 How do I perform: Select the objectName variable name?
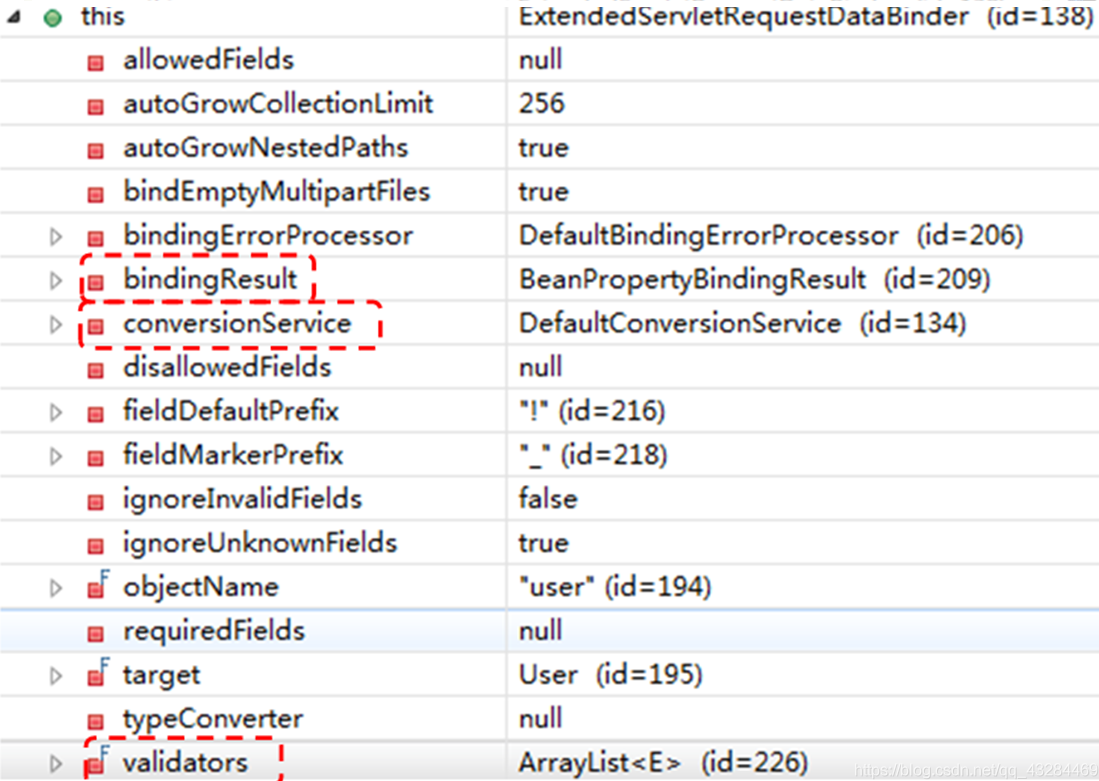tap(201, 587)
